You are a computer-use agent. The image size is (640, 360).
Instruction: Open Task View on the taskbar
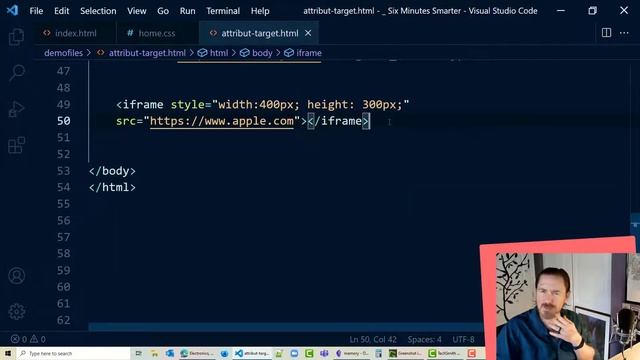point(138,353)
